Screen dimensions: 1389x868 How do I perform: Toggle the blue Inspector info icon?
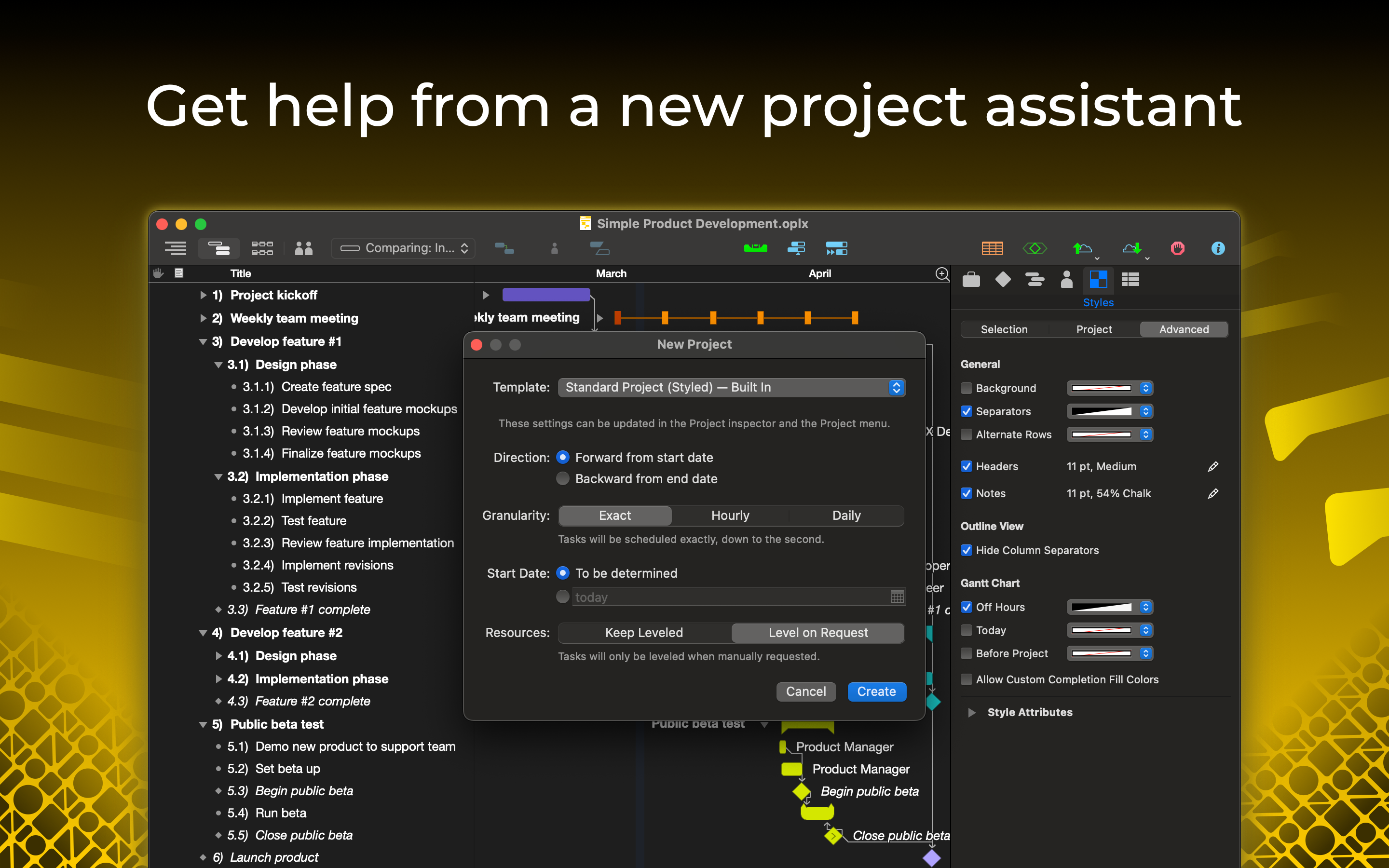click(1218, 248)
